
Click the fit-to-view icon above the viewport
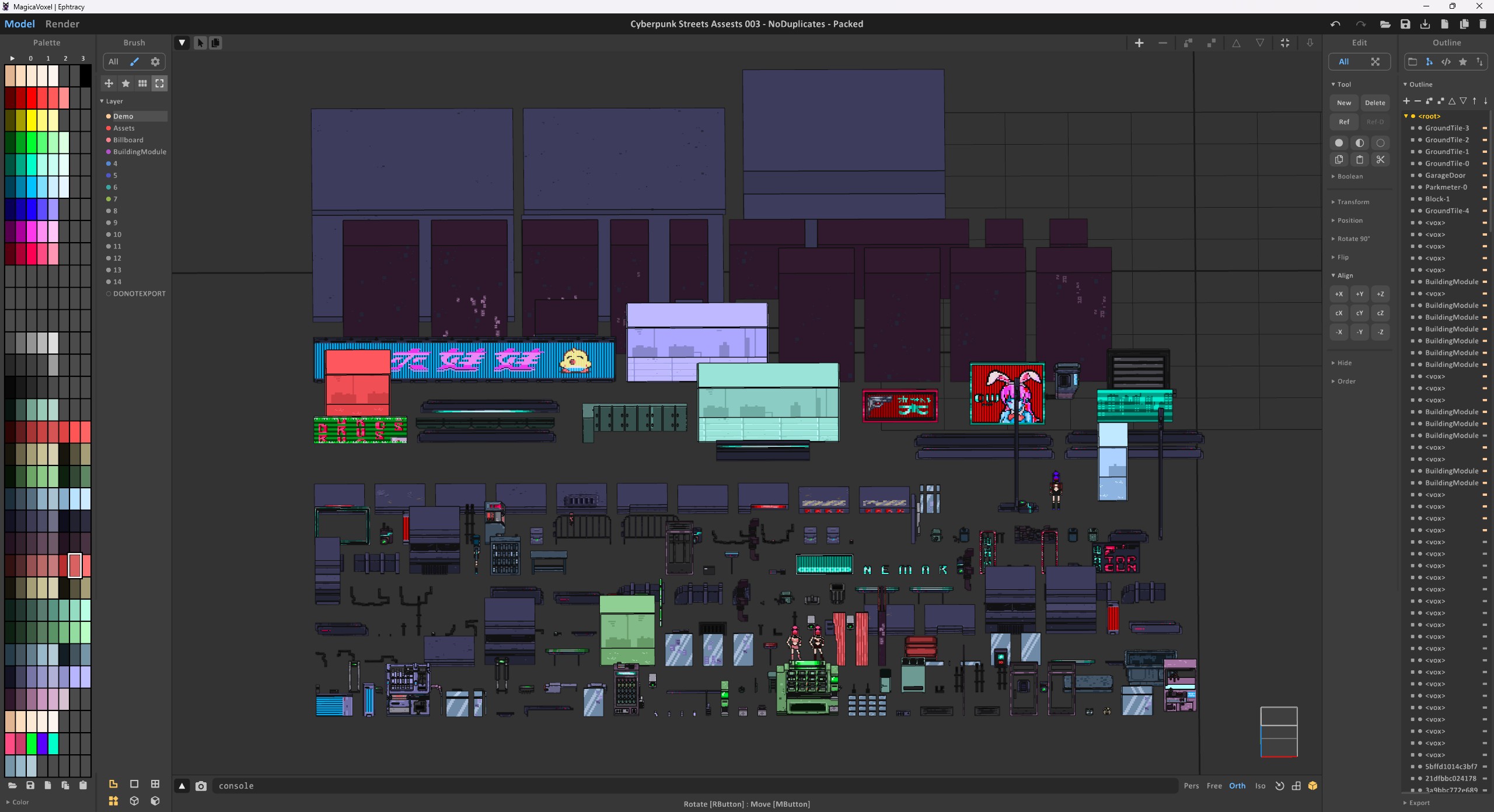(1285, 43)
